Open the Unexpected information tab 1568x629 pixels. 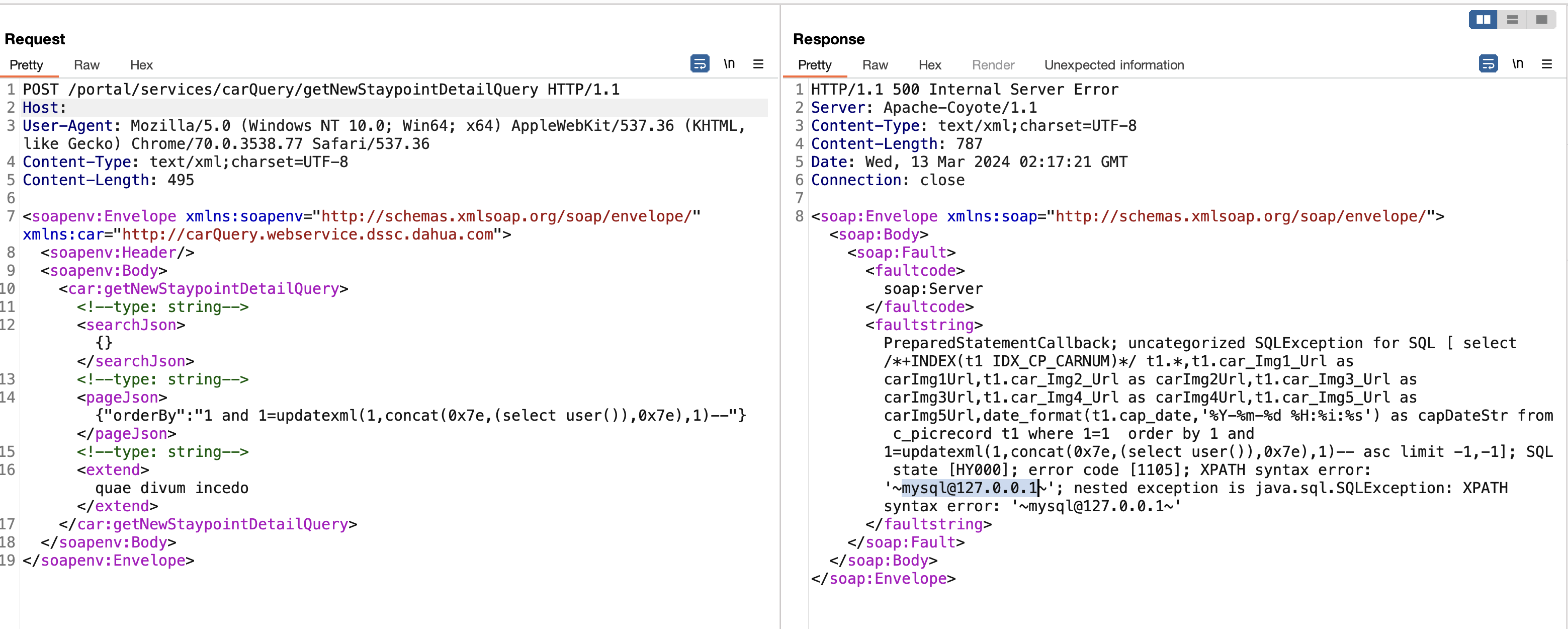1114,65
